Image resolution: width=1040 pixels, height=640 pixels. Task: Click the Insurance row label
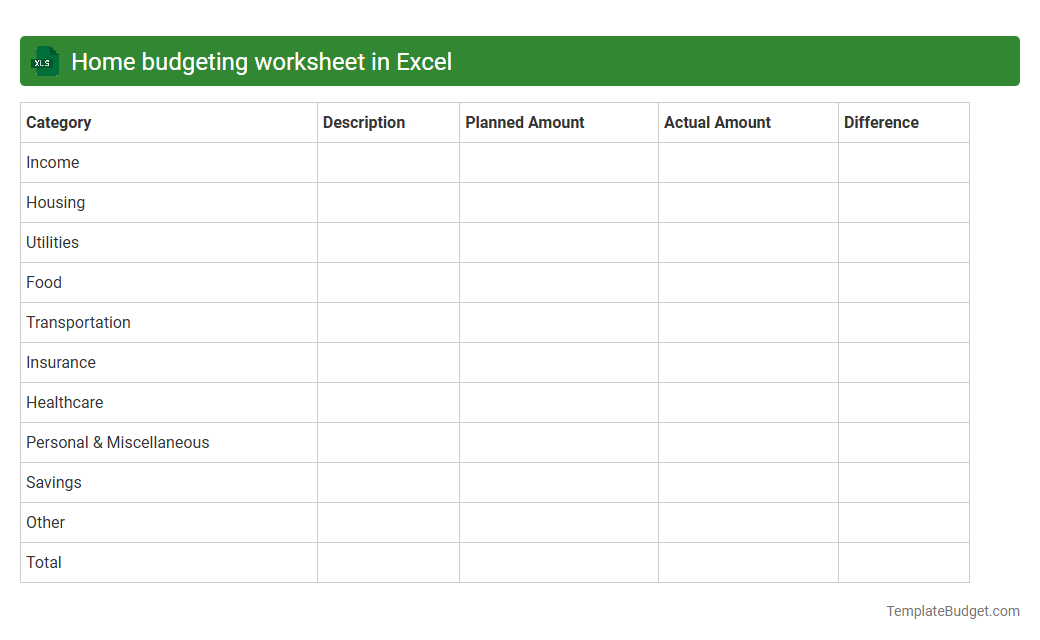[61, 362]
